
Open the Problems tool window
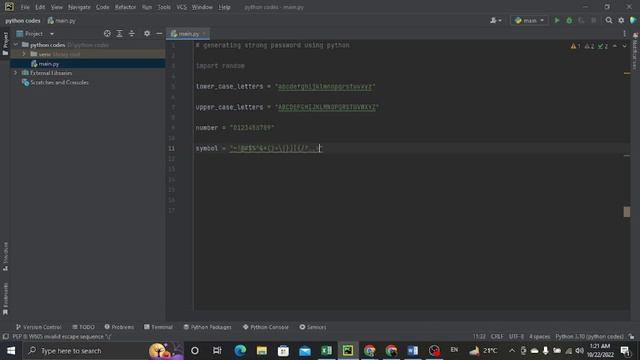tap(119, 327)
